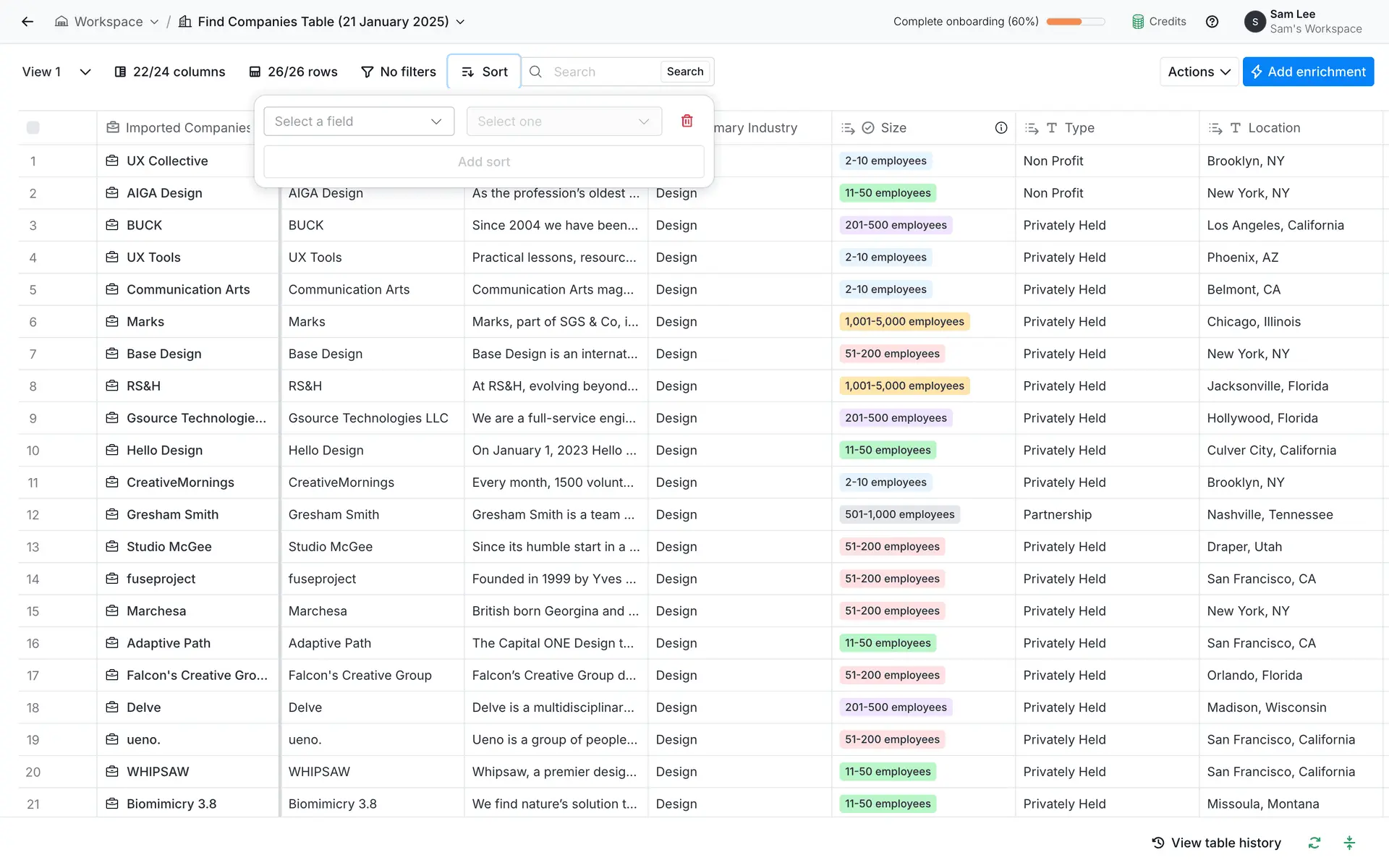
Task: Click the Add enrichment button
Action: point(1307,72)
